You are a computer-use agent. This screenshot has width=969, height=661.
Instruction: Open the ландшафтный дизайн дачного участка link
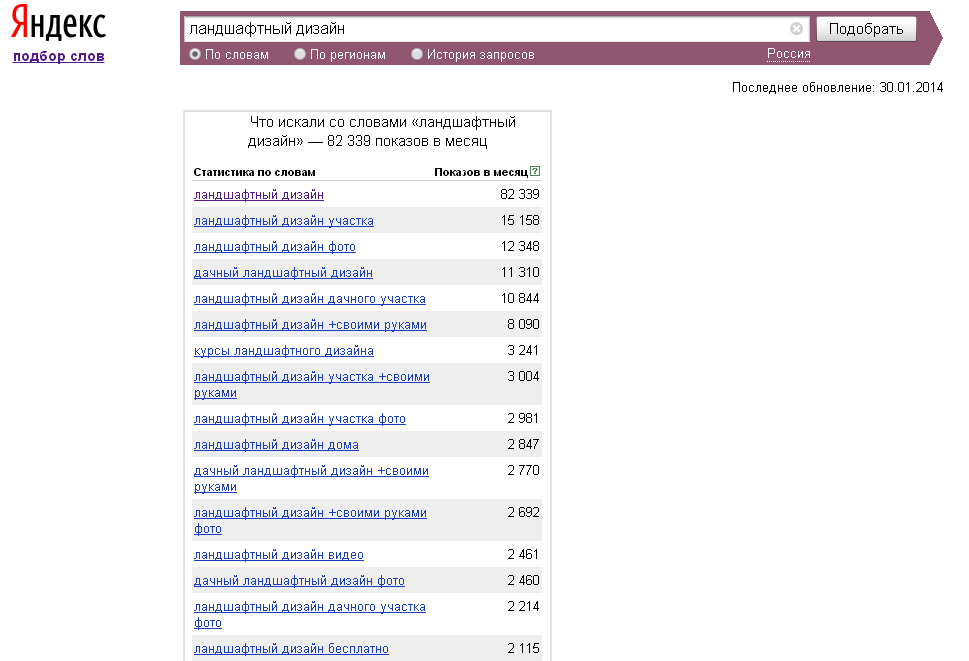(x=310, y=298)
